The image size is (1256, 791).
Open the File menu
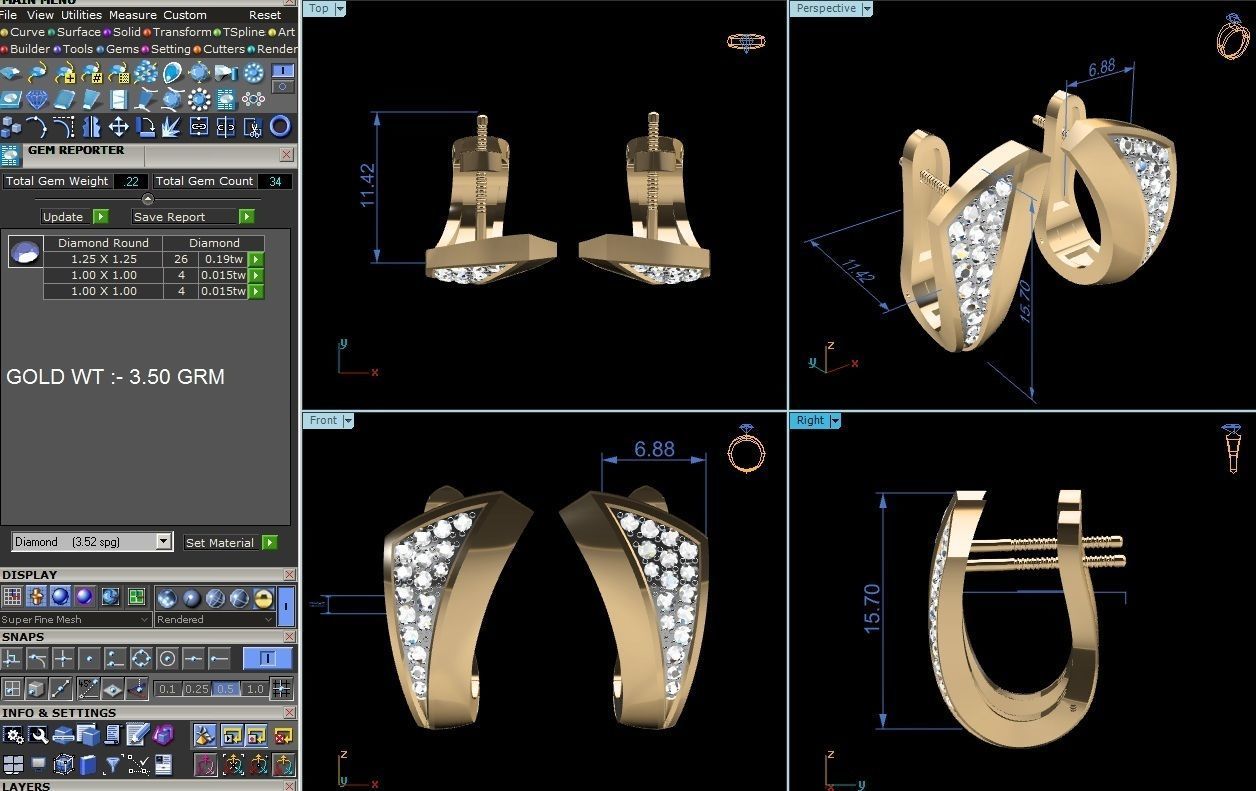(x=9, y=15)
